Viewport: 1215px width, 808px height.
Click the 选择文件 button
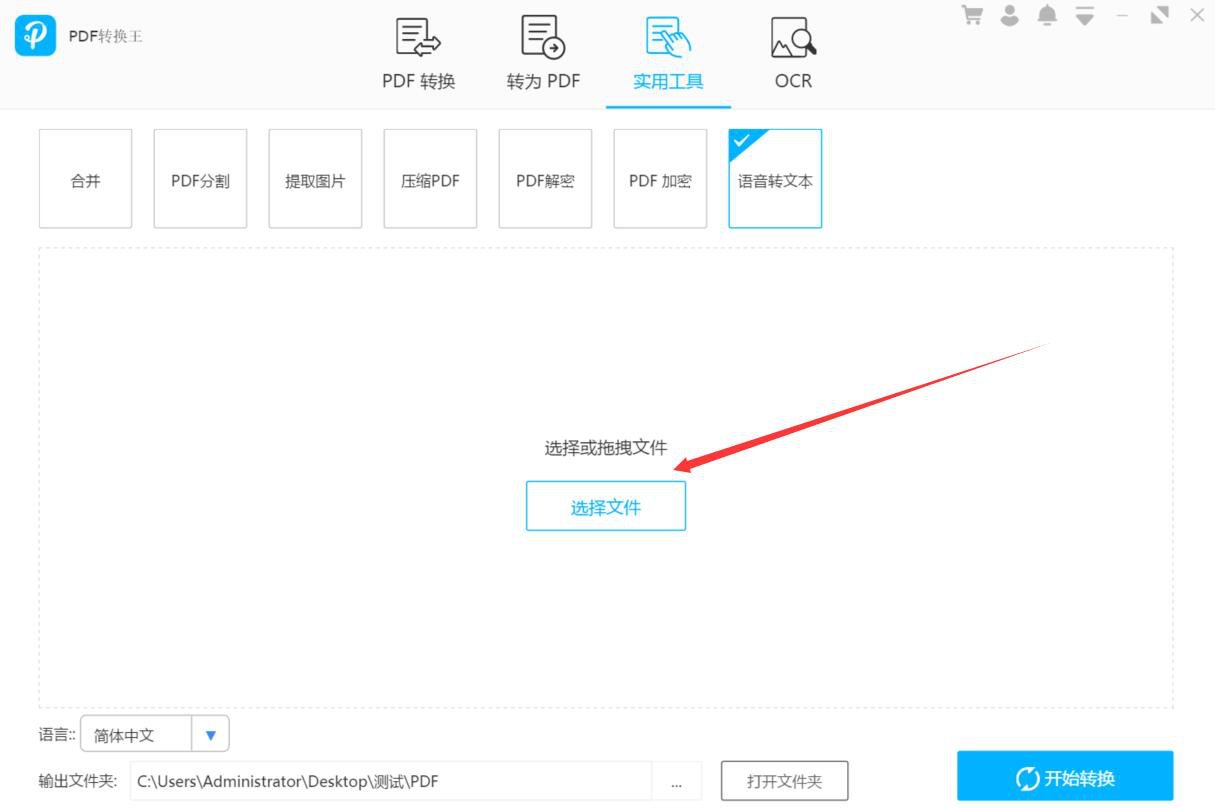(x=606, y=506)
